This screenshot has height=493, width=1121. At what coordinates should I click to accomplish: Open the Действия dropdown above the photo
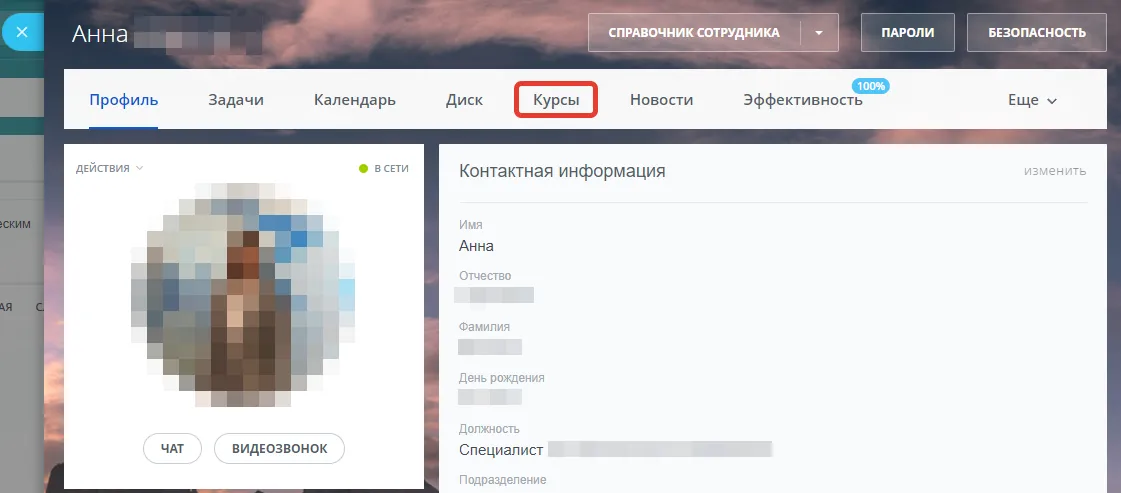(x=109, y=168)
